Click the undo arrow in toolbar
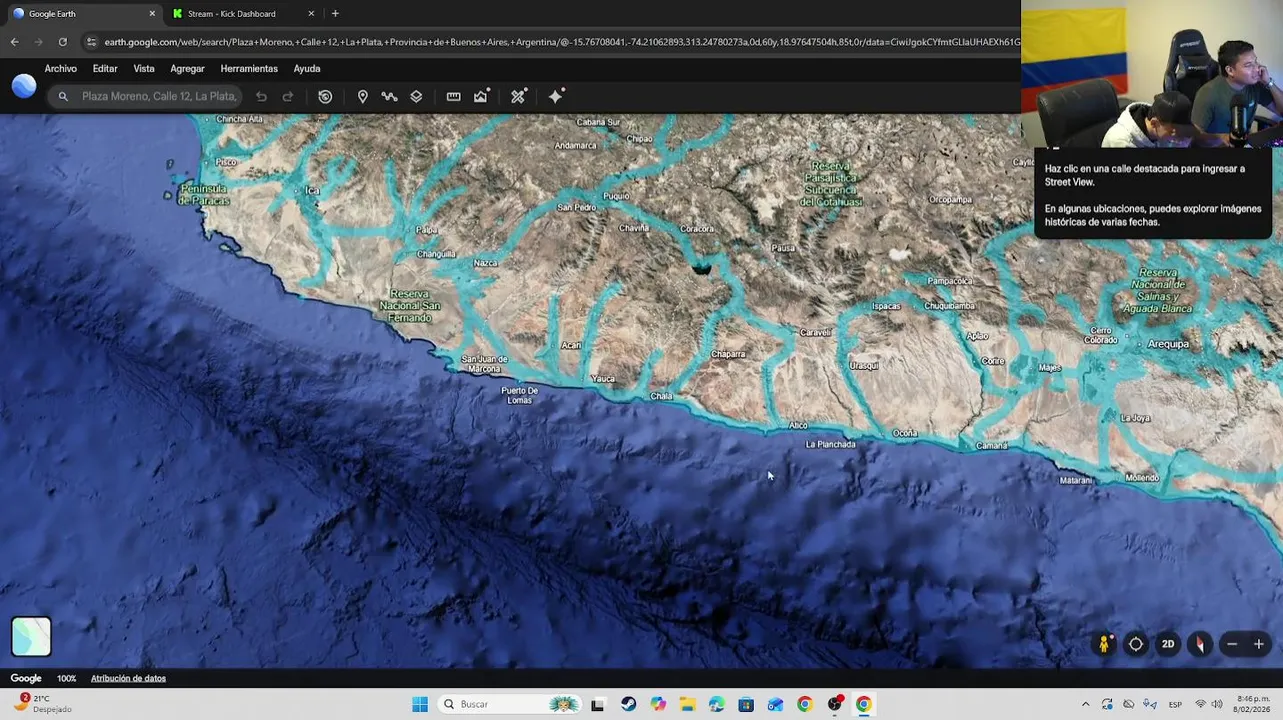 [x=261, y=97]
